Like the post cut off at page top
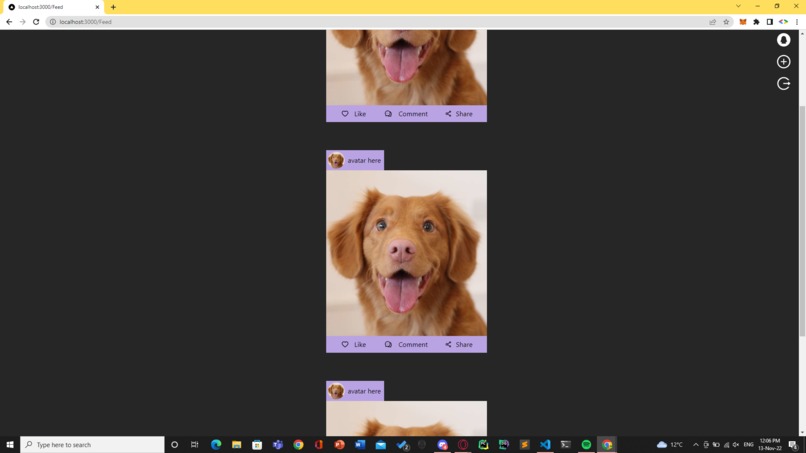The width and height of the screenshot is (806, 453). [354, 114]
